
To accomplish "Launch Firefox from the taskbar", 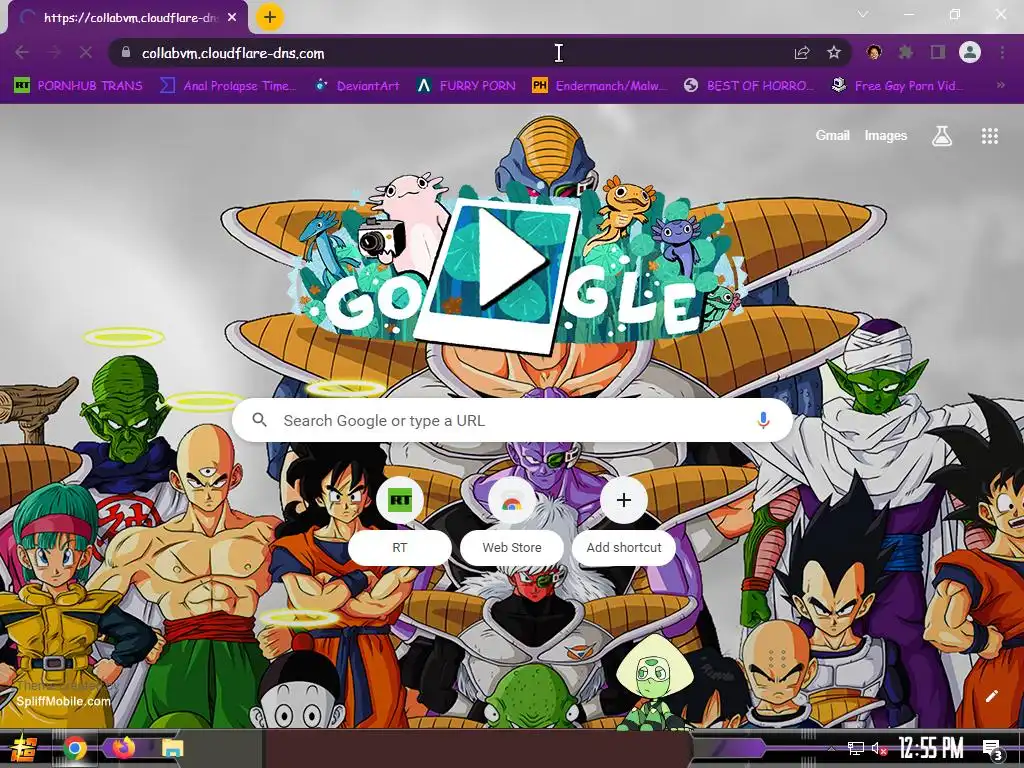I will [123, 747].
